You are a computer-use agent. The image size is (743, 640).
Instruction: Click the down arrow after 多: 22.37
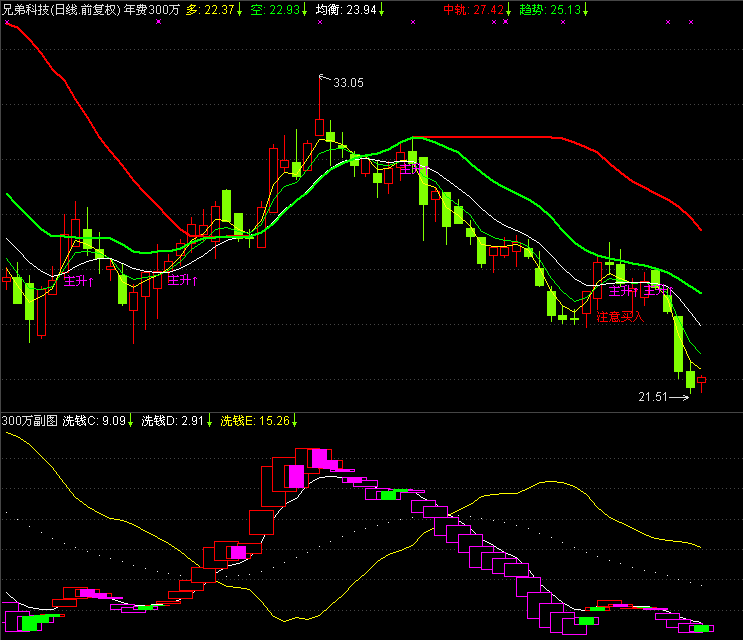[239, 9]
